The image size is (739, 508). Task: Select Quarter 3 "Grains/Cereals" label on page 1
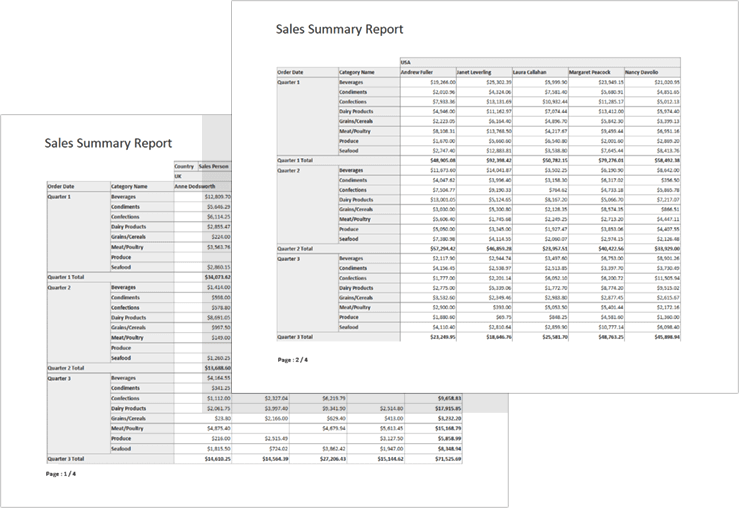[128, 418]
